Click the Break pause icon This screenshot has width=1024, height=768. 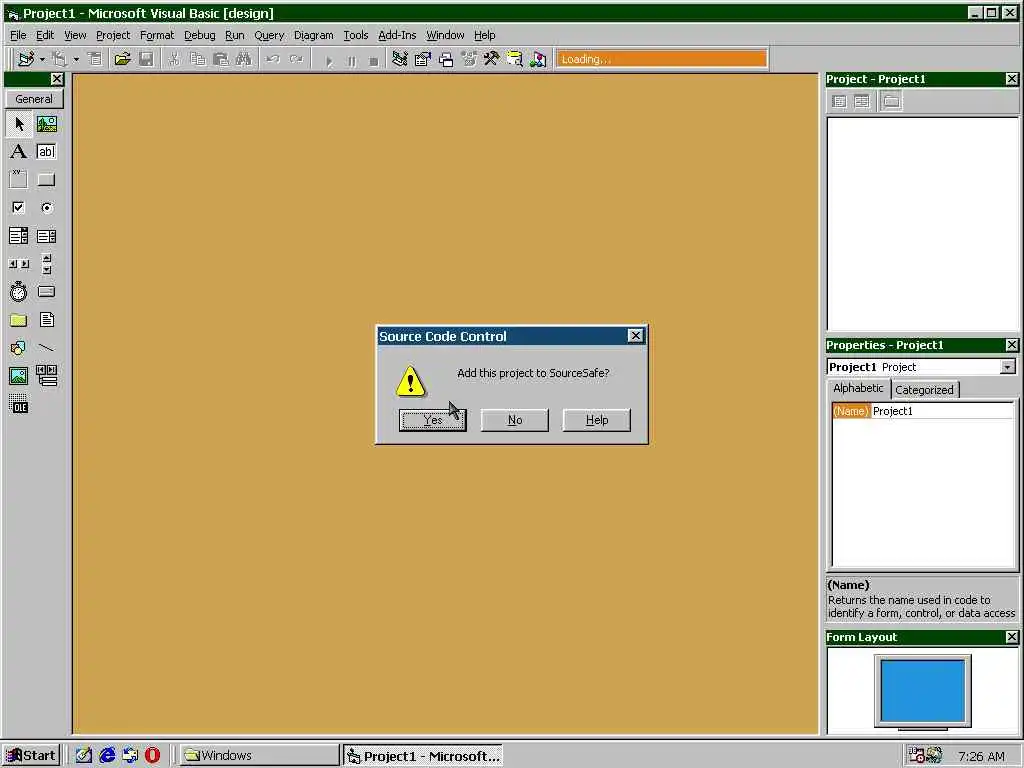coord(352,61)
